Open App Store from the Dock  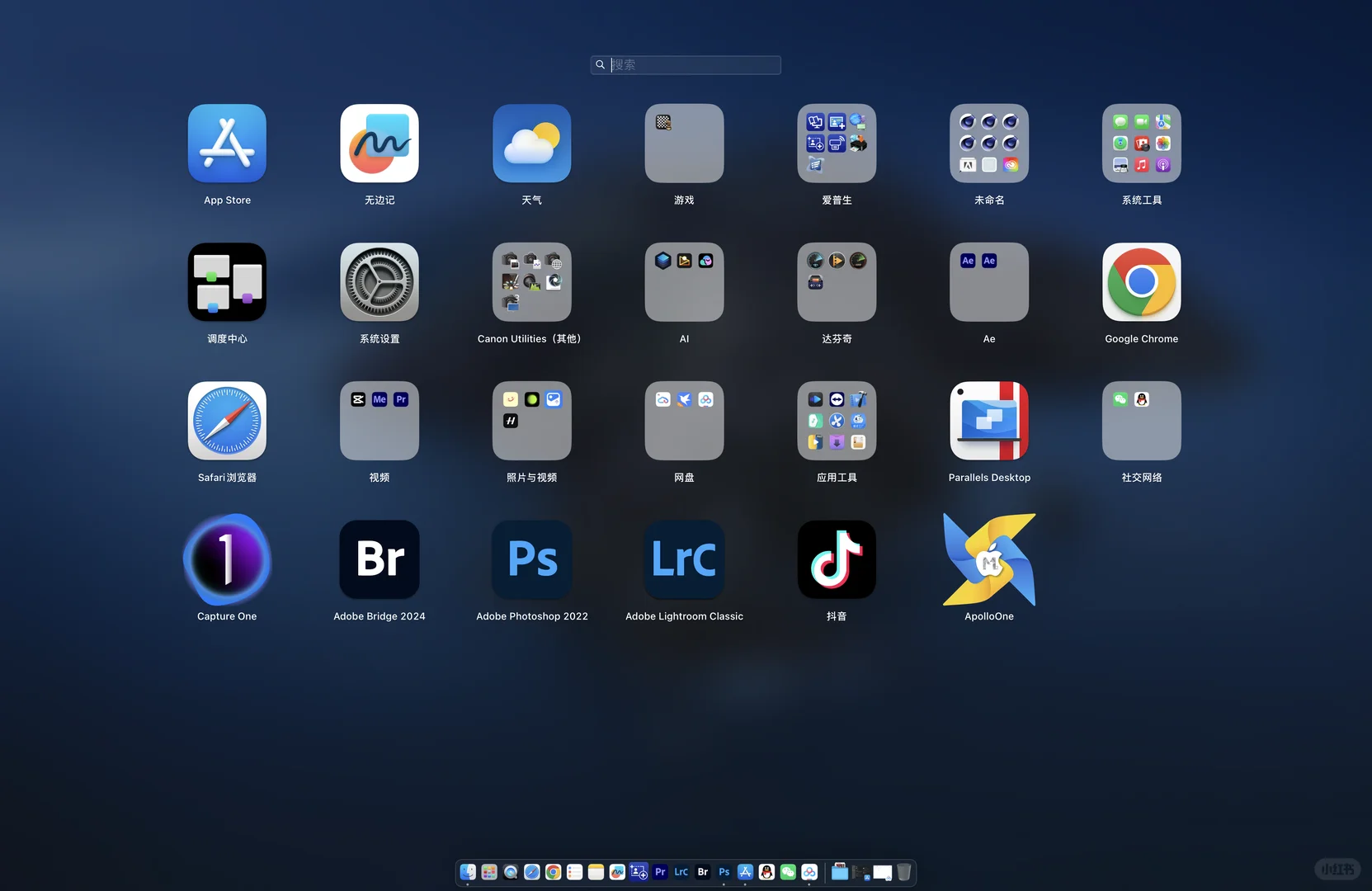(746, 872)
